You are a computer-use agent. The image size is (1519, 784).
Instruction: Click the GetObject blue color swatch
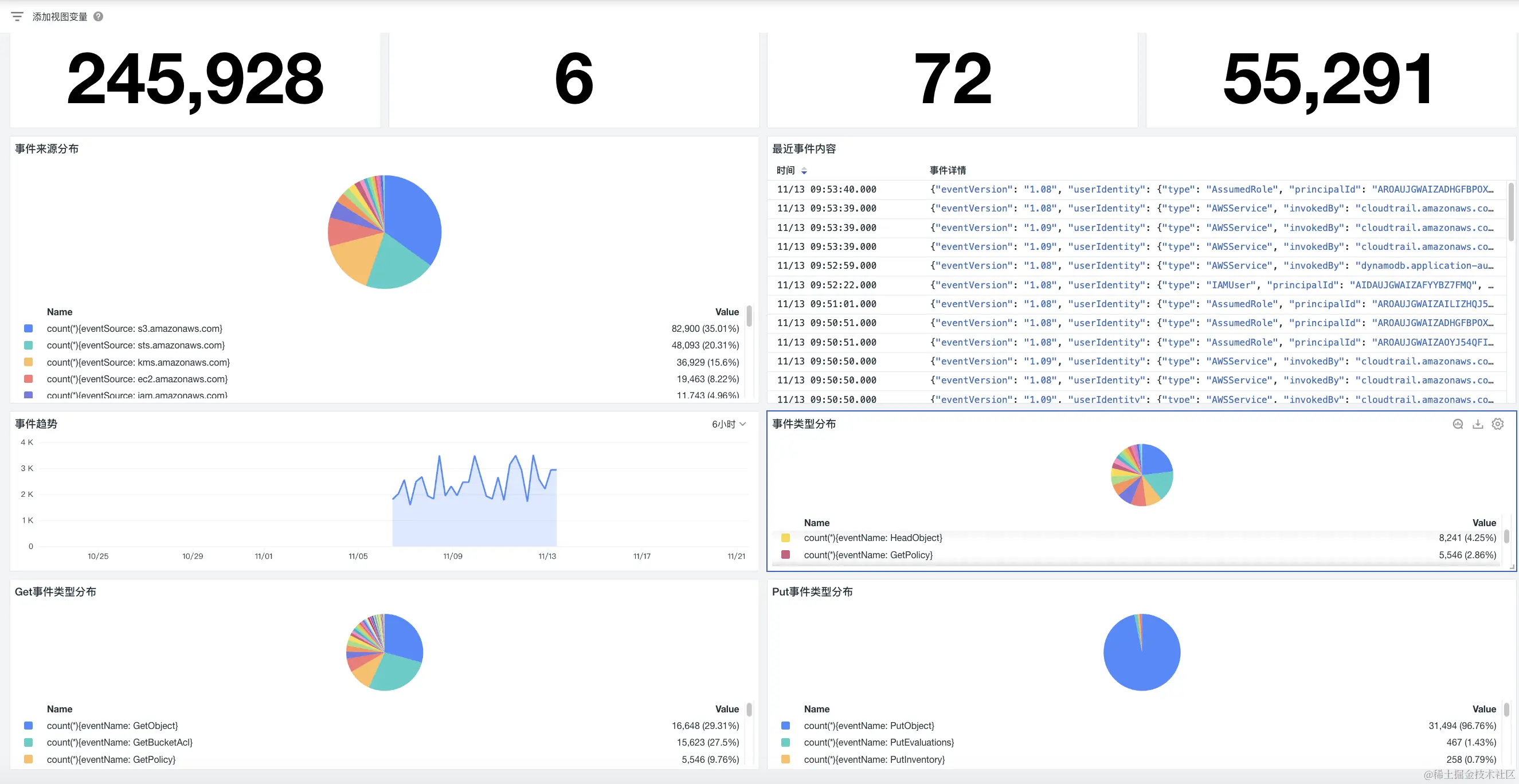28,726
